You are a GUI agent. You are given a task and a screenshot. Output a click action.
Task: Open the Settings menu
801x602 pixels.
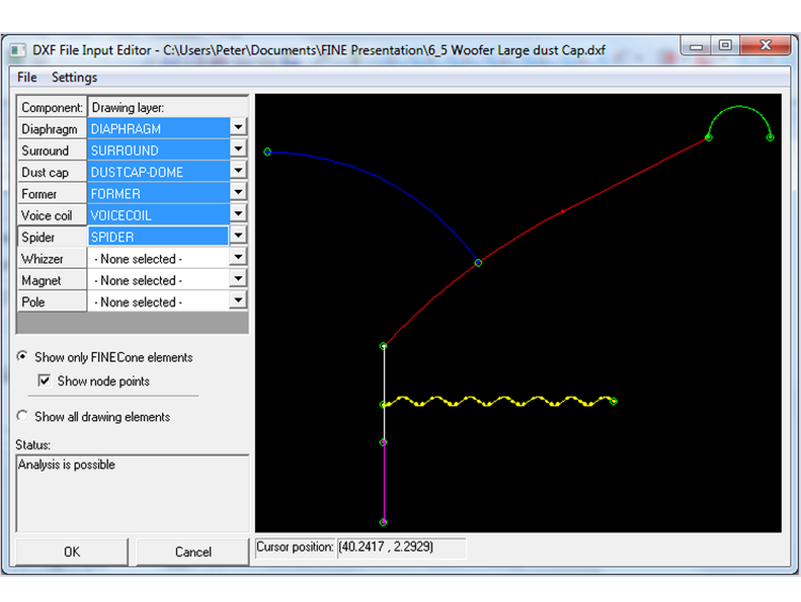[75, 77]
